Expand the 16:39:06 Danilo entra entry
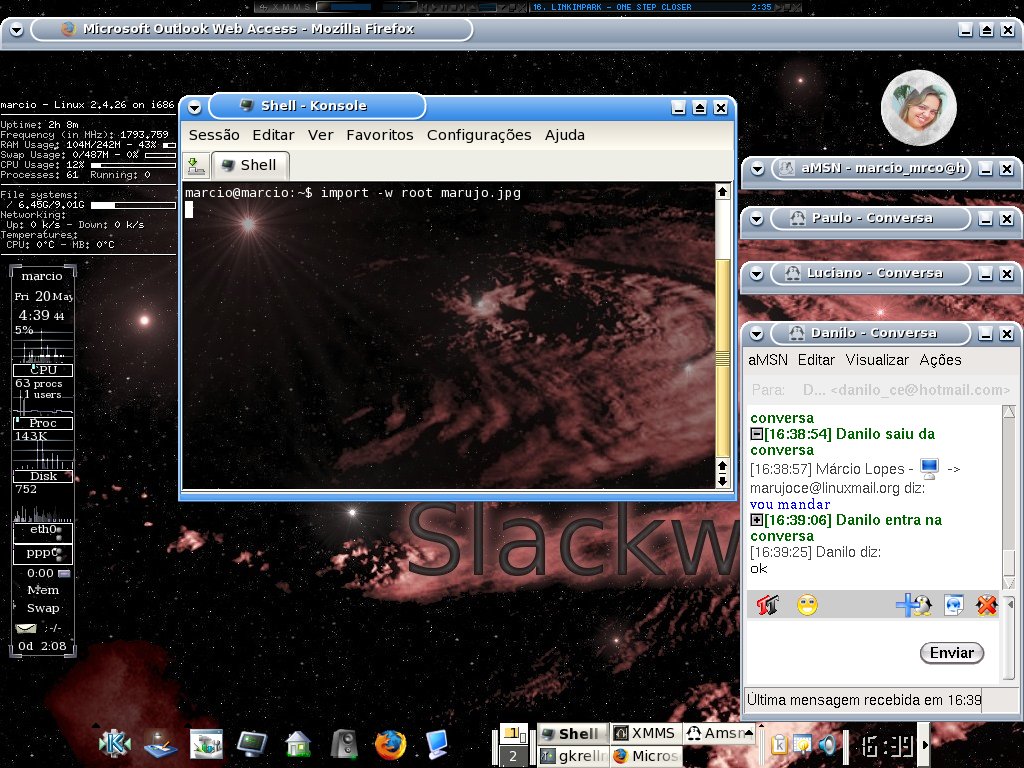This screenshot has height=768, width=1024. coord(756,520)
